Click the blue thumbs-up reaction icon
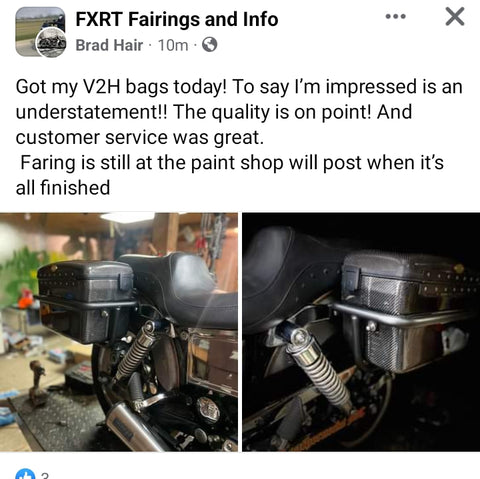Viewport: 480px width, 479px height. 25,474
